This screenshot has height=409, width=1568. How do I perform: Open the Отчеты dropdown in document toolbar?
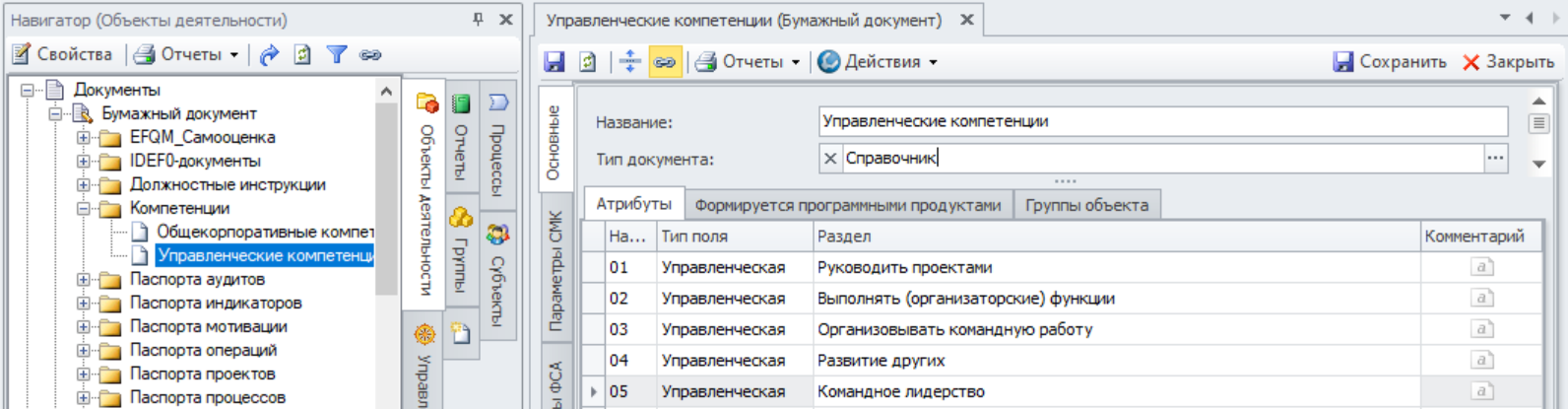(x=748, y=62)
